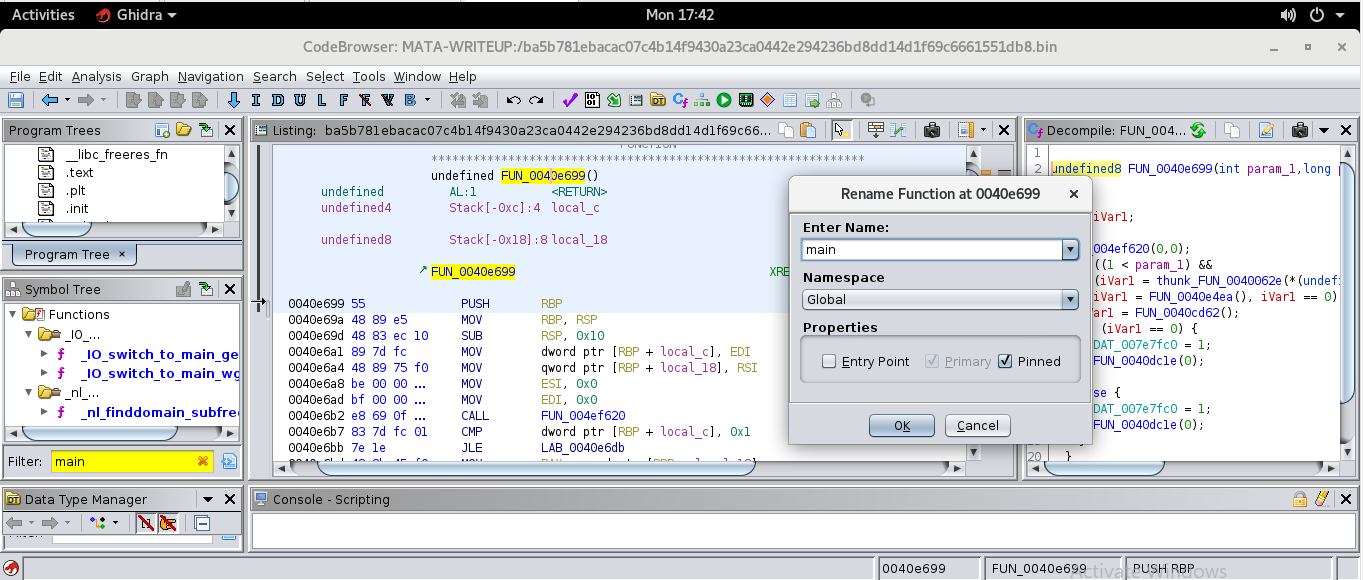Image resolution: width=1363 pixels, height=580 pixels.
Task: Collapse the _IO_... folder in Symbol Tree
Action: 28,334
